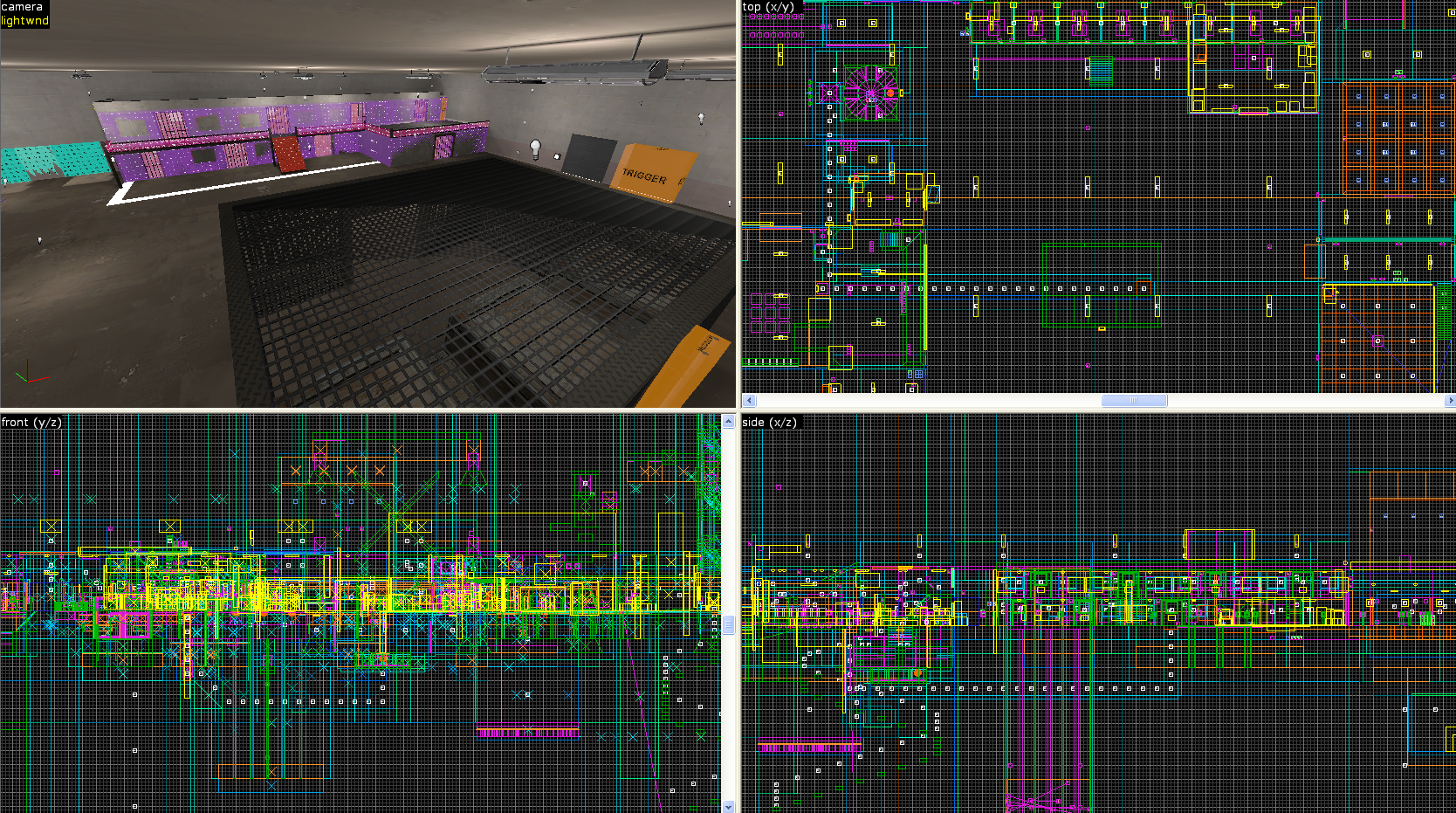
Task: Click the magenta circular fan brush in top view
Action: pyautogui.click(x=870, y=93)
